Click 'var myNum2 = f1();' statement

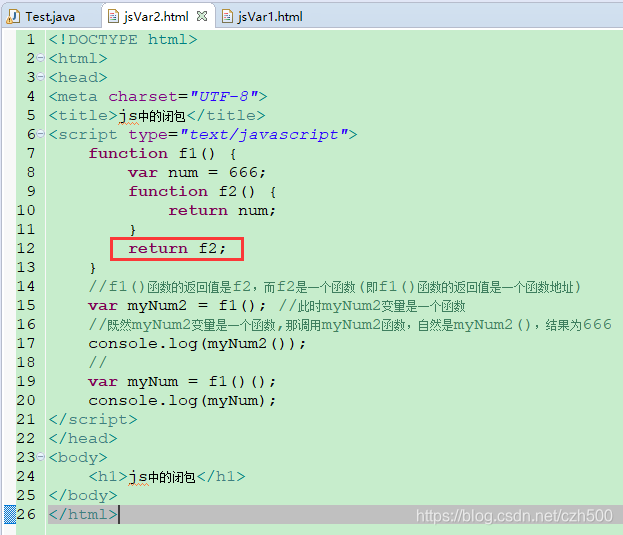[x=177, y=306]
